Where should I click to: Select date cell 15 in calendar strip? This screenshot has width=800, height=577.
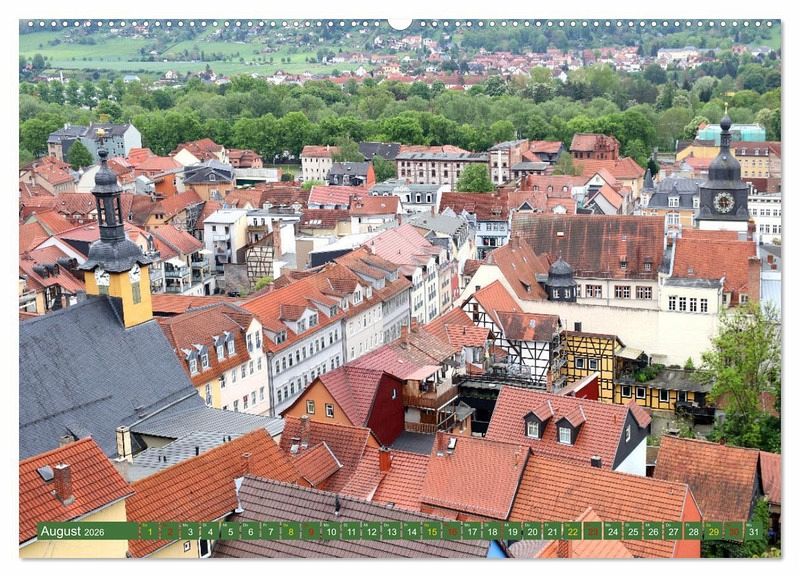(432, 531)
